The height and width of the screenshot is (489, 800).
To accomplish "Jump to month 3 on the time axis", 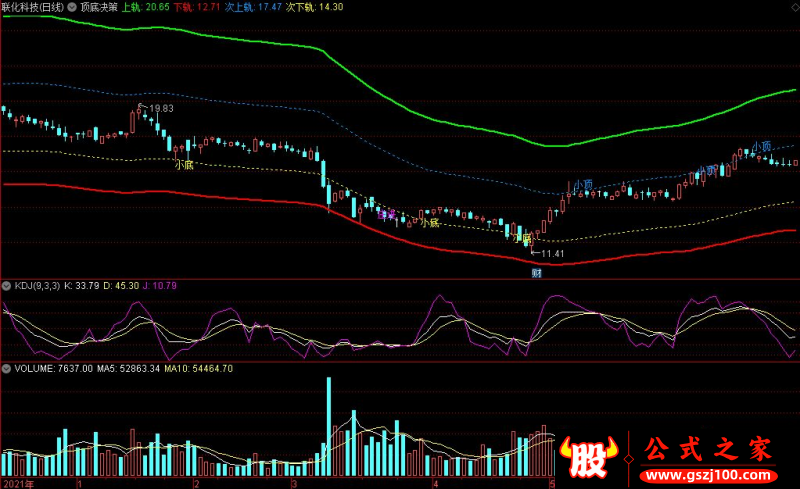I will click(294, 483).
